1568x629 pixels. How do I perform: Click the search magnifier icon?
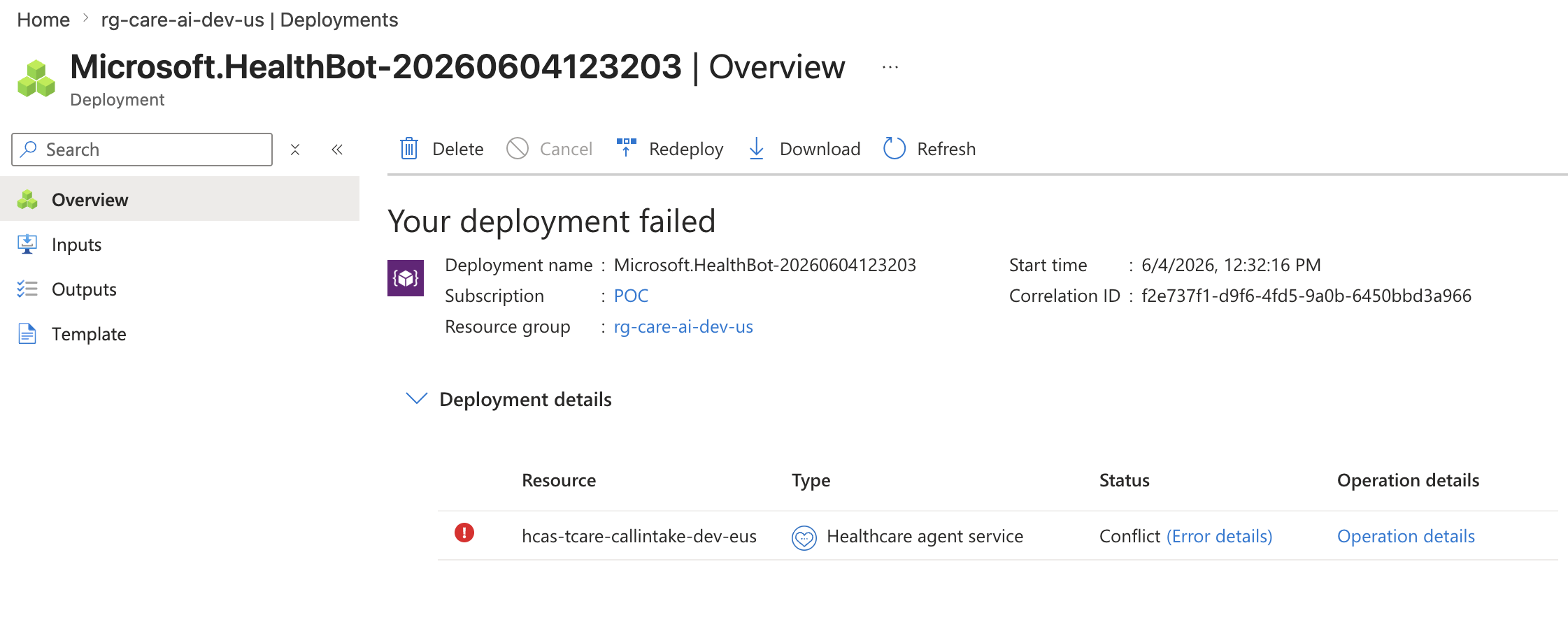pos(29,149)
